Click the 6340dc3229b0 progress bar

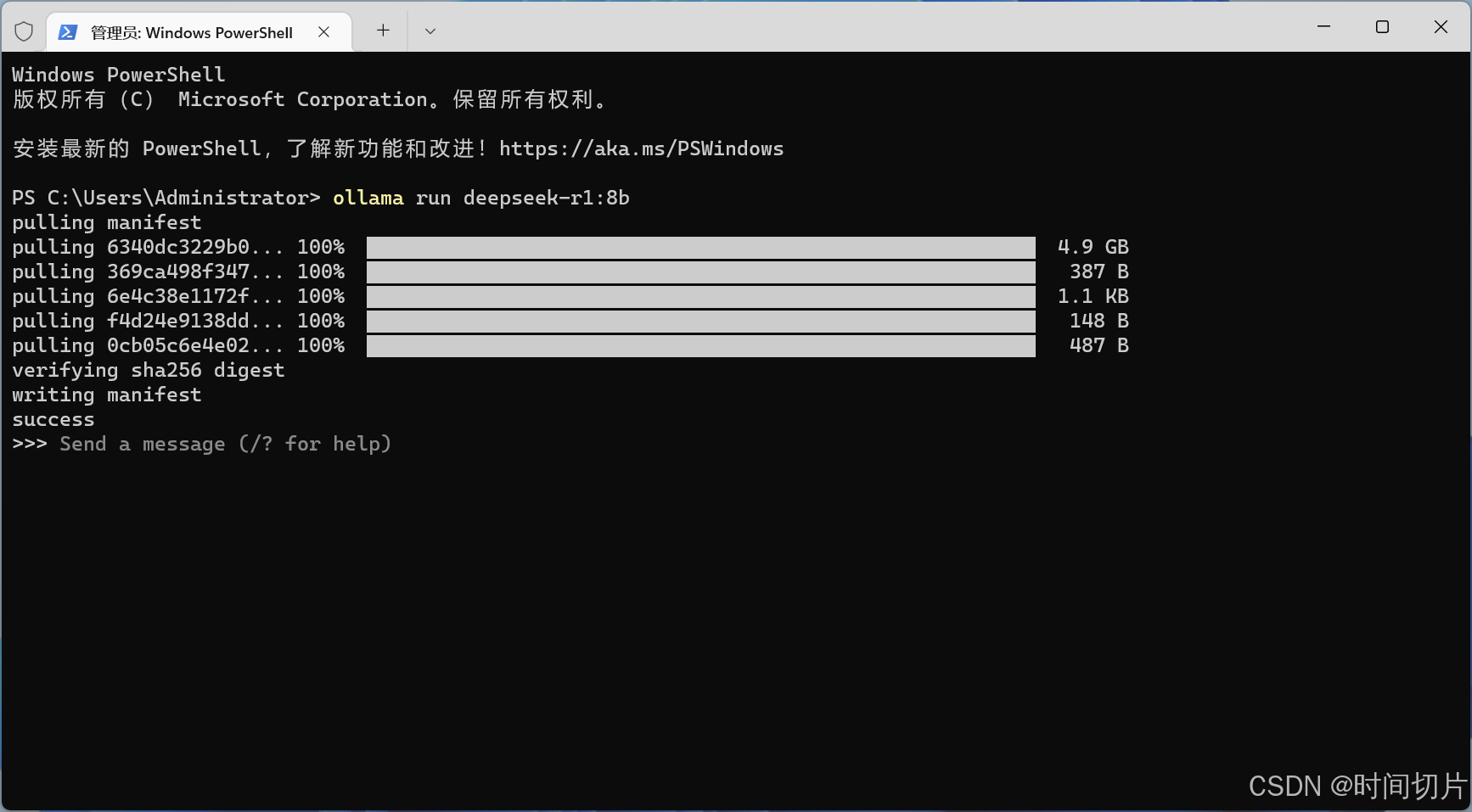(x=701, y=247)
